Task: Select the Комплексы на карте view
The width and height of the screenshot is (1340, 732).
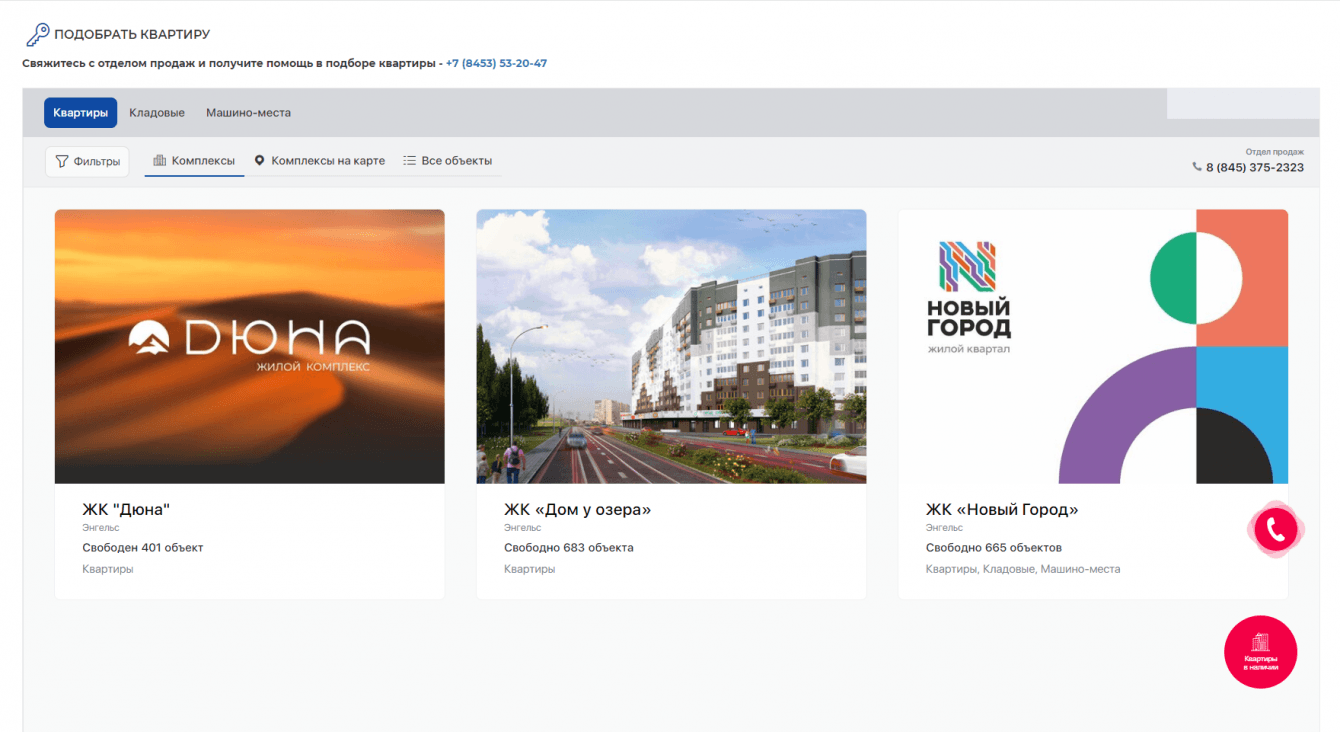Action: click(x=319, y=161)
